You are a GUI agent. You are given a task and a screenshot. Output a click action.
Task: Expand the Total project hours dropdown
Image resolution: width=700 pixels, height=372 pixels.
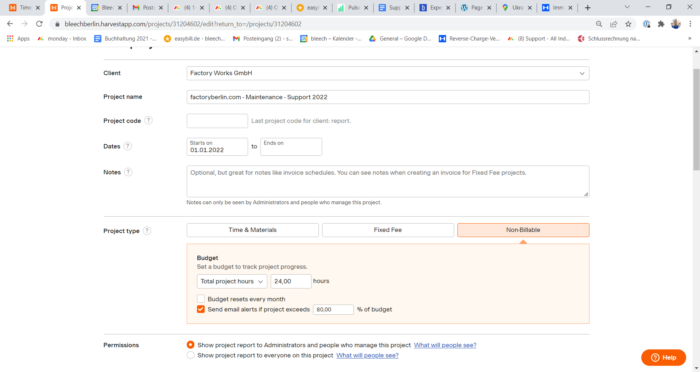point(232,281)
